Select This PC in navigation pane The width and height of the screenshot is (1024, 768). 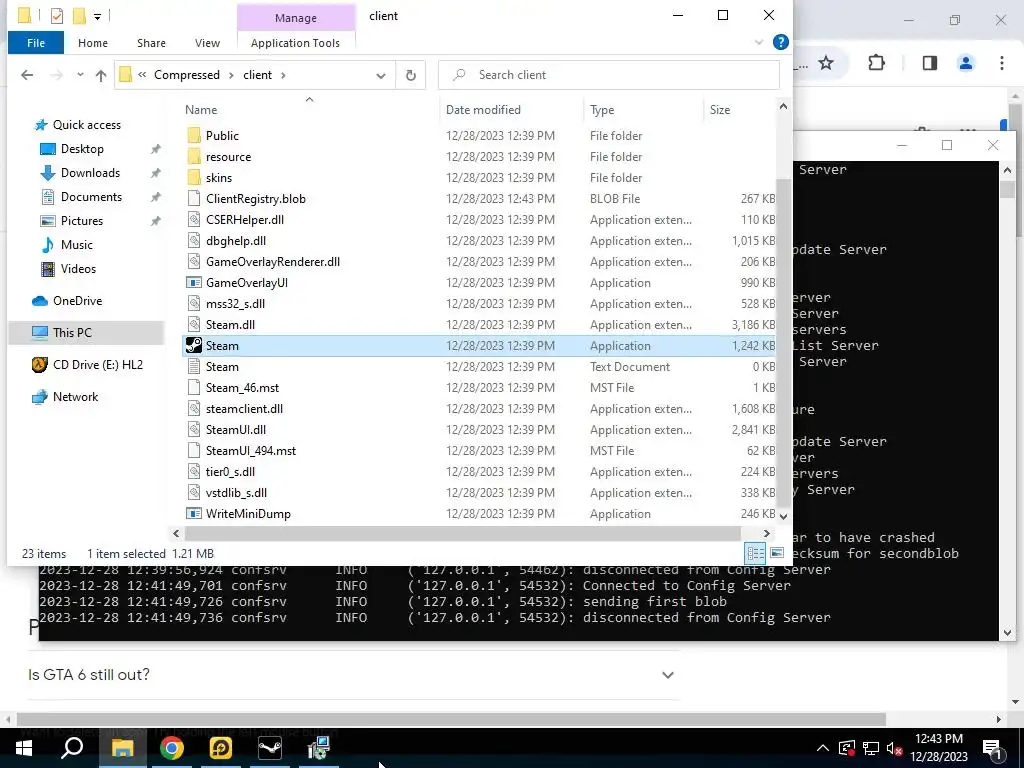[x=86, y=332]
